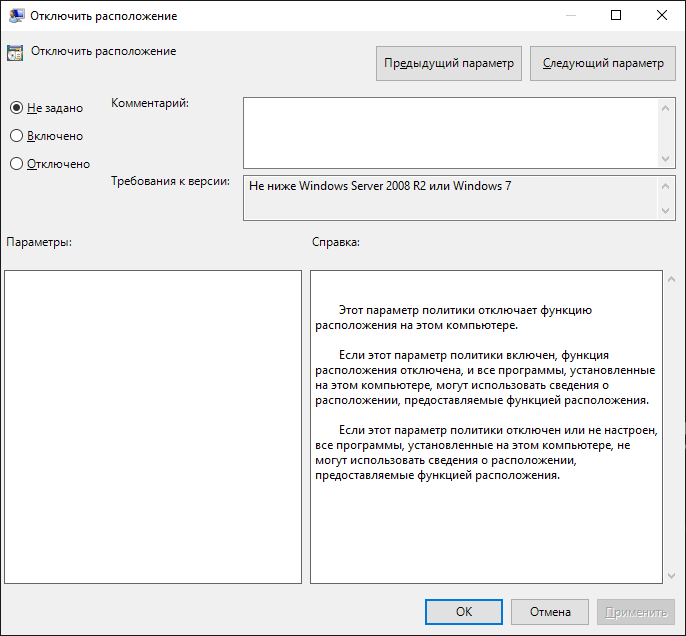
Task: Click the policy setting icon beside the heading
Action: (15, 52)
